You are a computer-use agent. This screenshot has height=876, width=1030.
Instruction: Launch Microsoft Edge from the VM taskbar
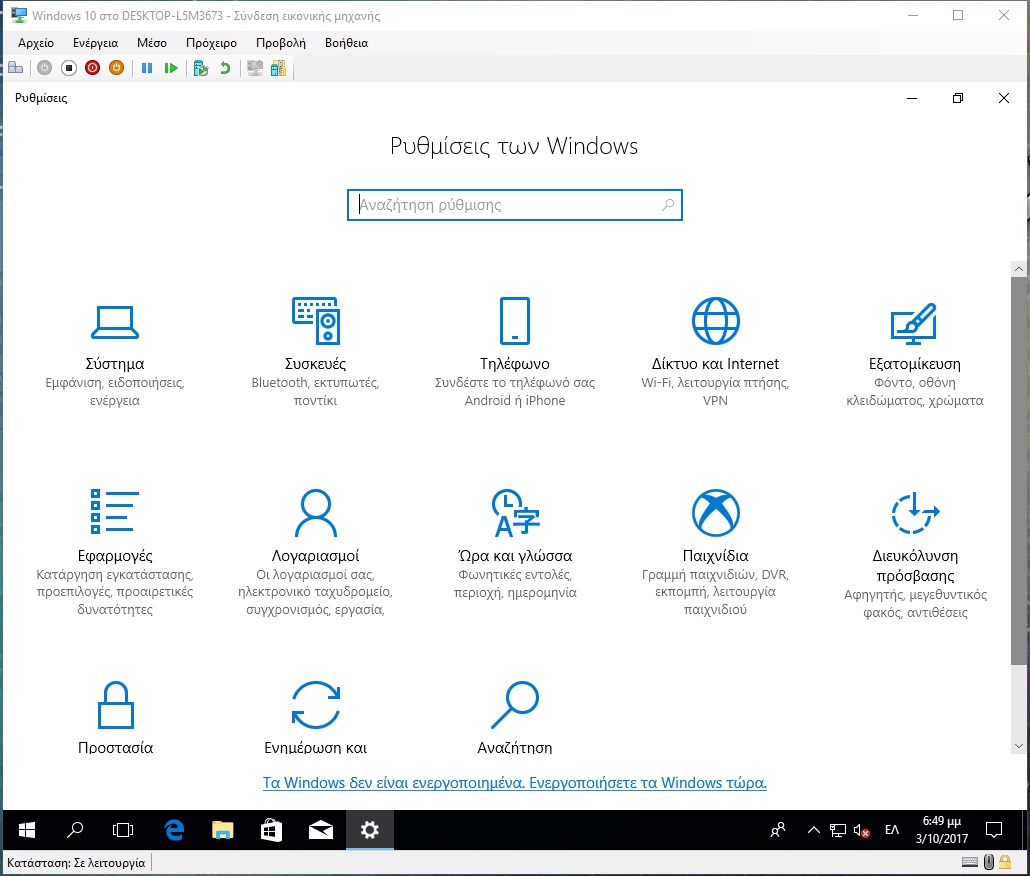[174, 830]
